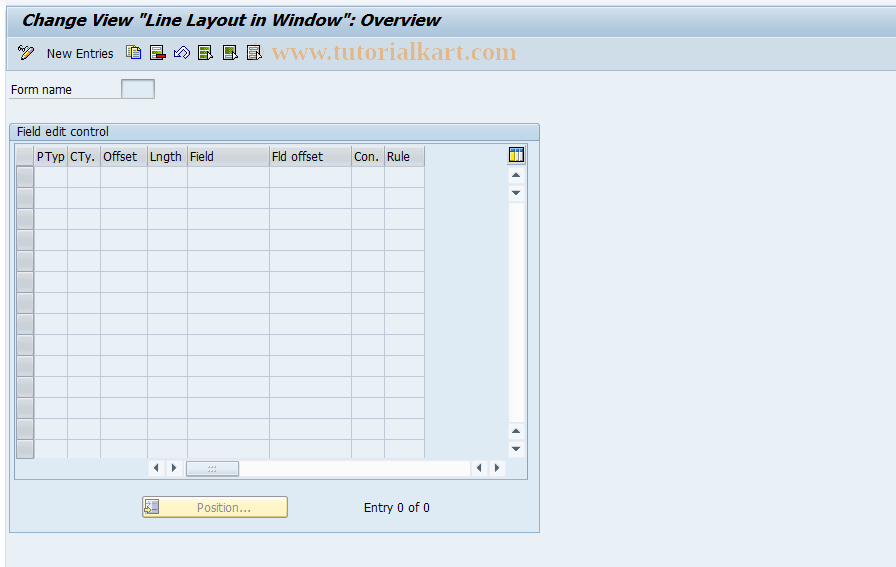Screen dimensions: 896x567
Task: Click the Undo Change icon
Action: [182, 53]
